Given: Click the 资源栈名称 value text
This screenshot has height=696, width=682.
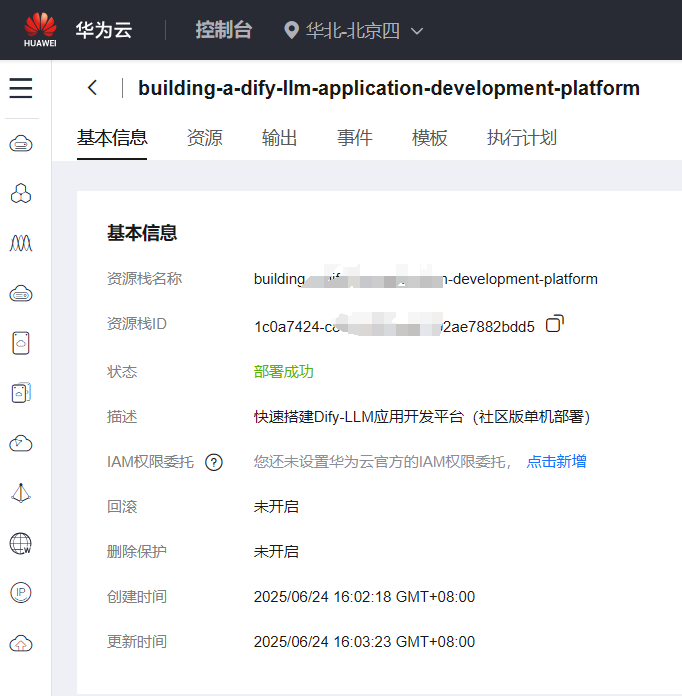Looking at the screenshot, I should pos(426,279).
